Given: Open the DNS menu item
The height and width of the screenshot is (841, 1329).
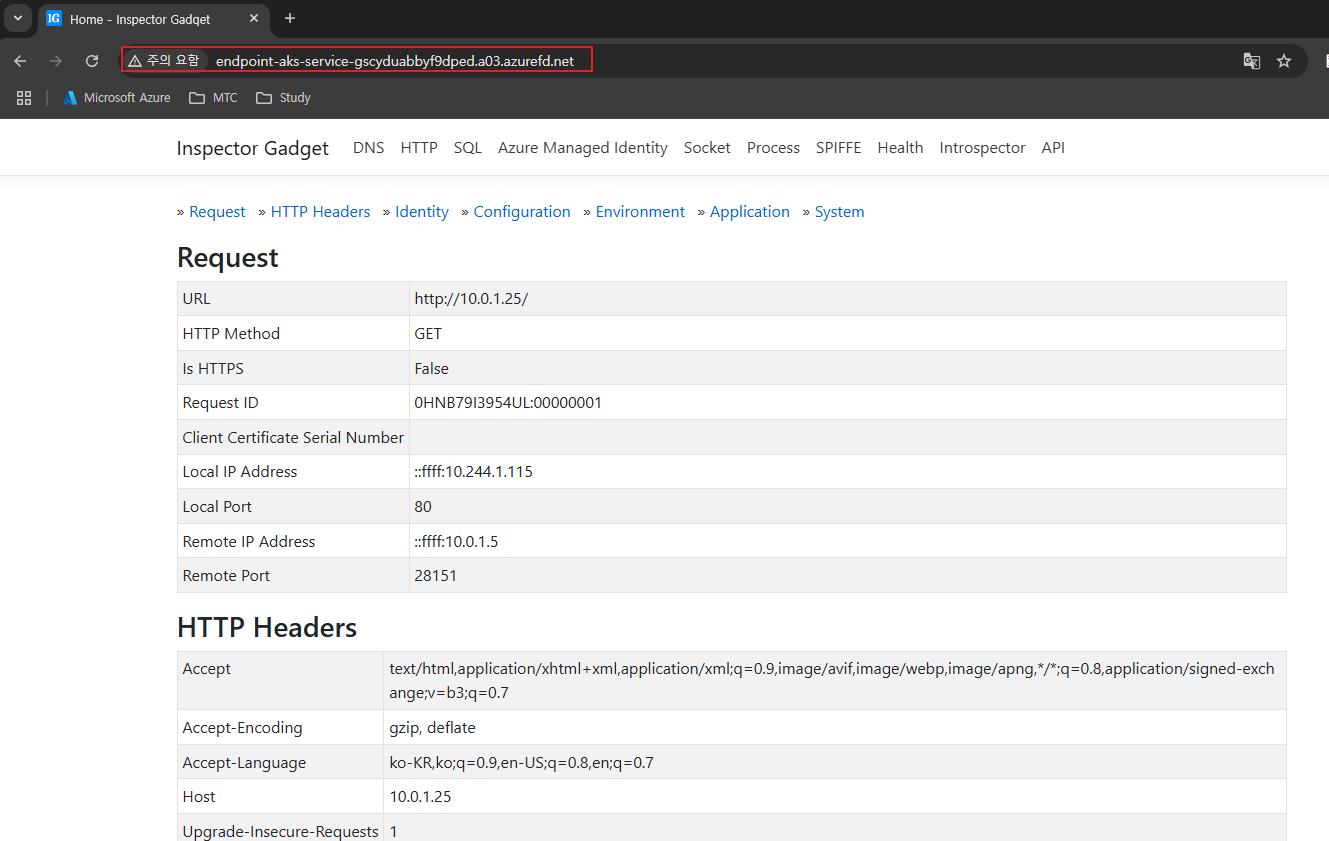Looking at the screenshot, I should tap(368, 148).
